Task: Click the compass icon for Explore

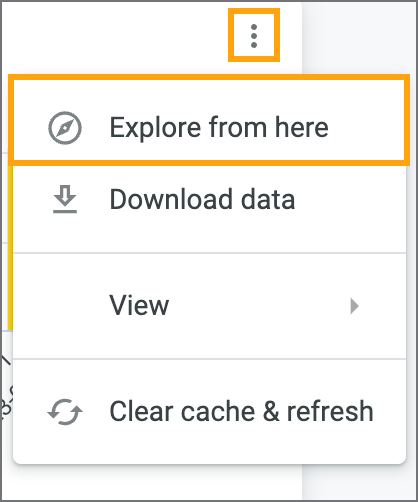Action: tap(65, 128)
